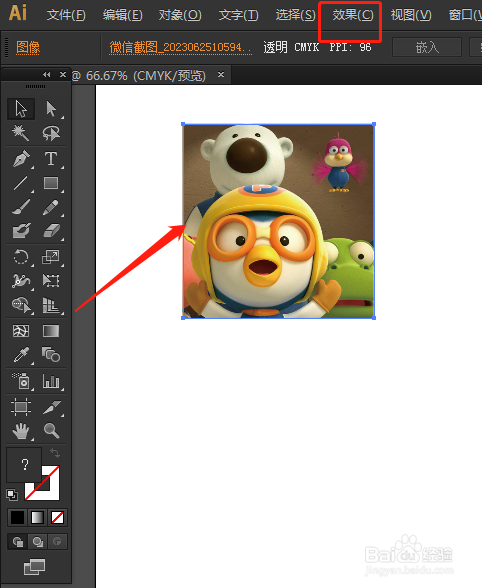Select the Column Graph tool
This screenshot has width=482, height=588.
[51, 381]
